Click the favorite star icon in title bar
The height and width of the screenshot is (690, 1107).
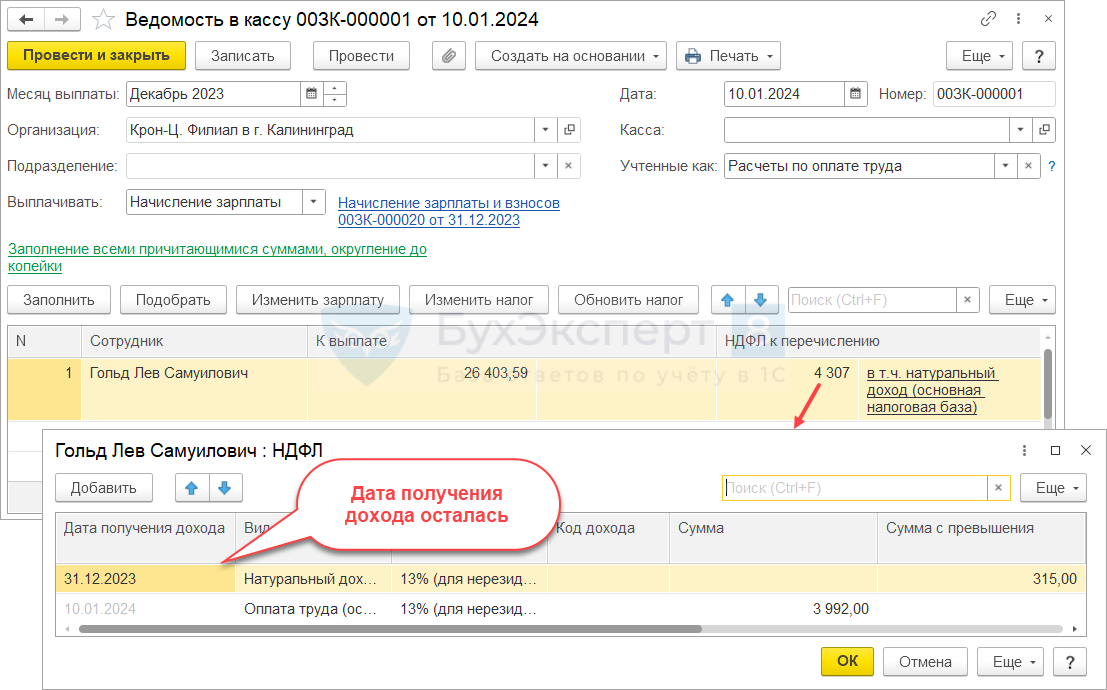(102, 20)
